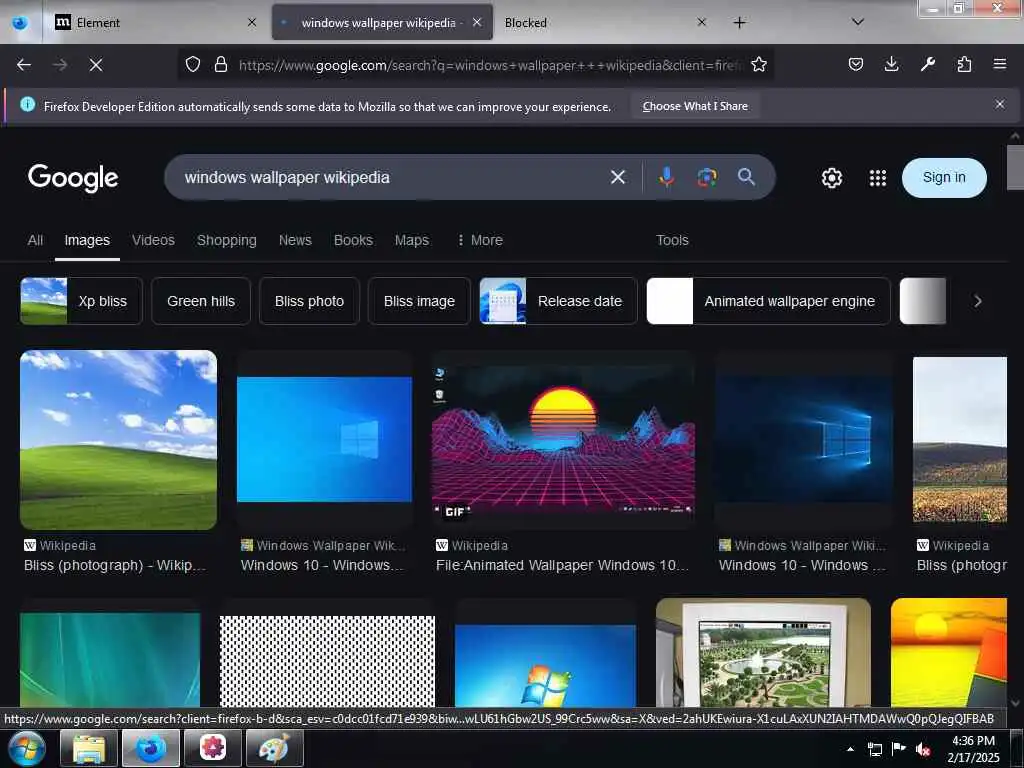Open the Google apps grid

coord(878,178)
